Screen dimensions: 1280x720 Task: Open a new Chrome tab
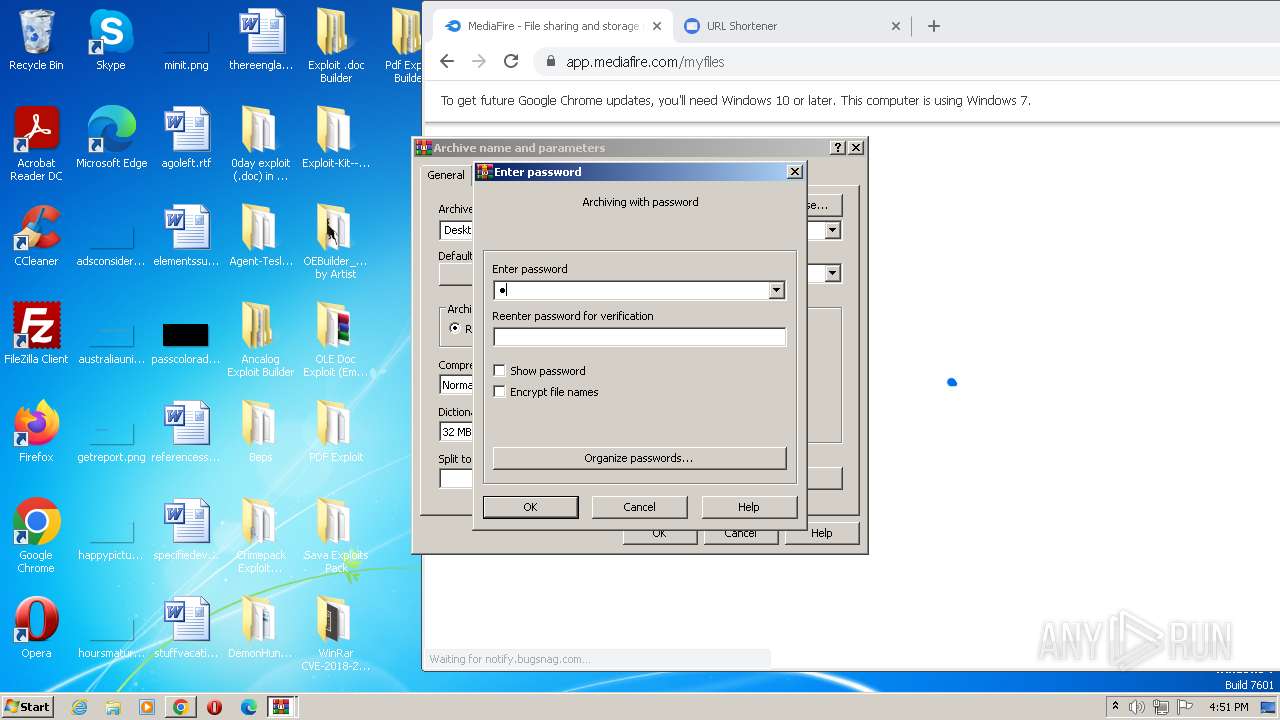[x=934, y=26]
